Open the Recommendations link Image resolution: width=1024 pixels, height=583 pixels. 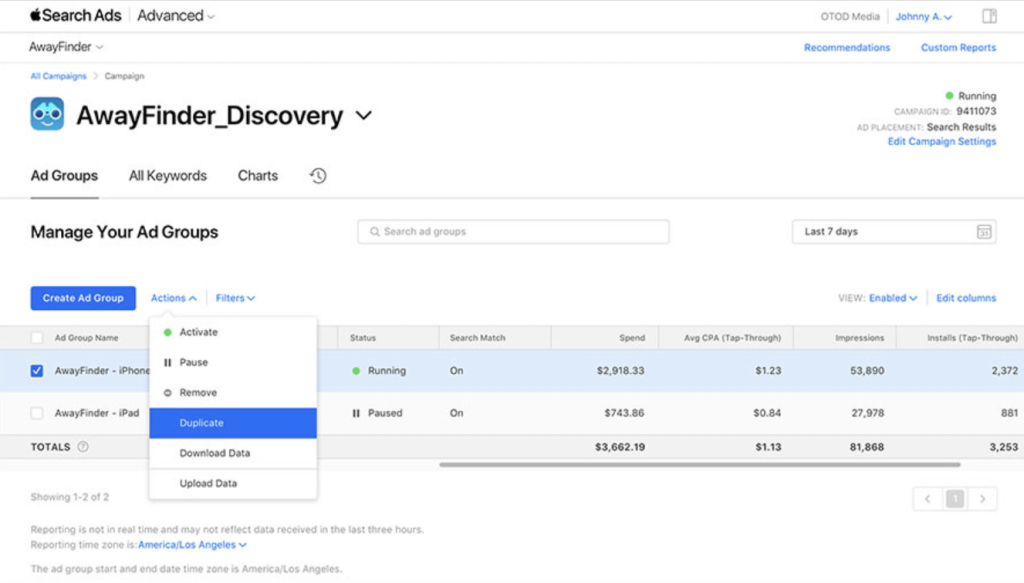point(847,48)
